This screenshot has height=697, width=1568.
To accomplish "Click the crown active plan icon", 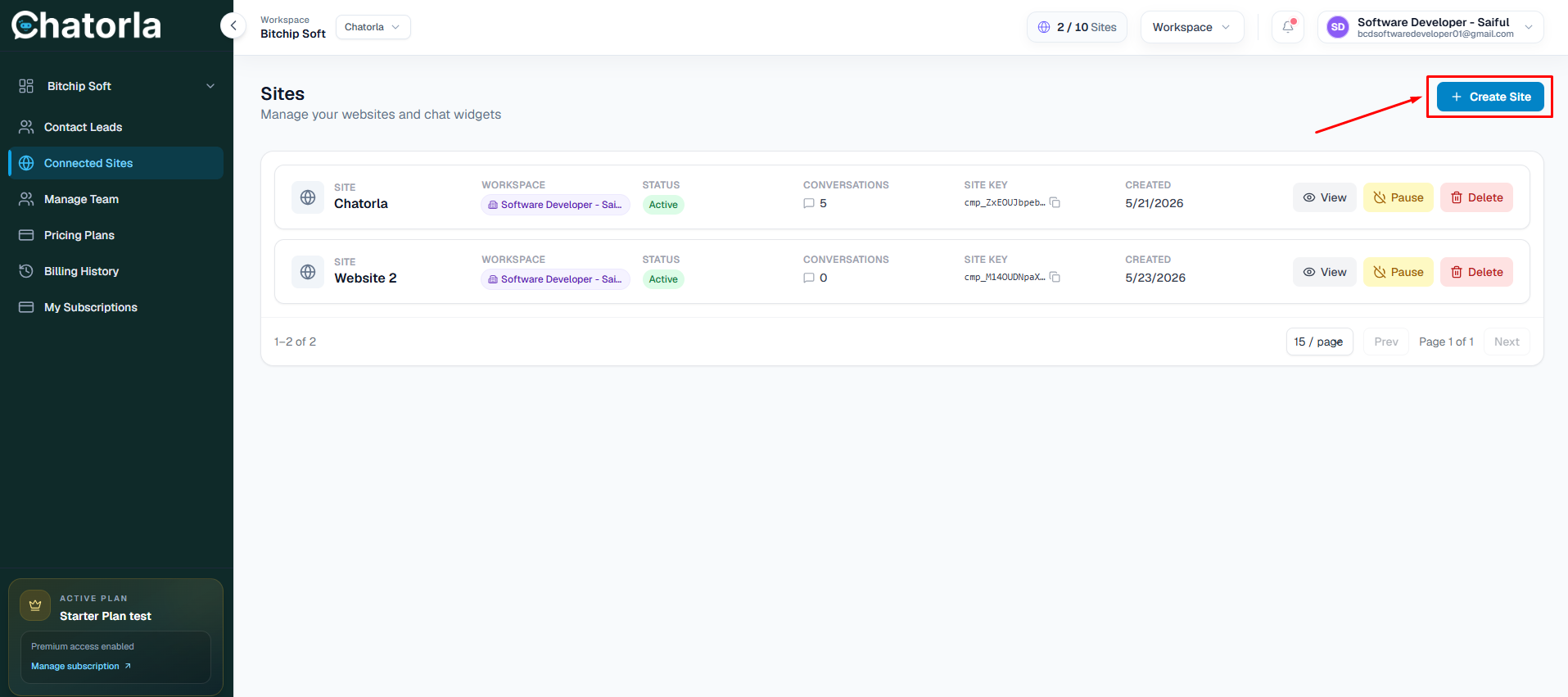I will tap(35, 605).
